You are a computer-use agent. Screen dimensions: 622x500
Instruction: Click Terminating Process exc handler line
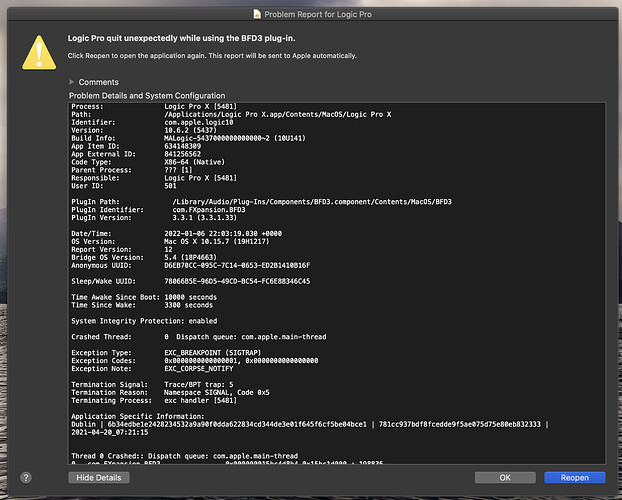[x=154, y=400]
